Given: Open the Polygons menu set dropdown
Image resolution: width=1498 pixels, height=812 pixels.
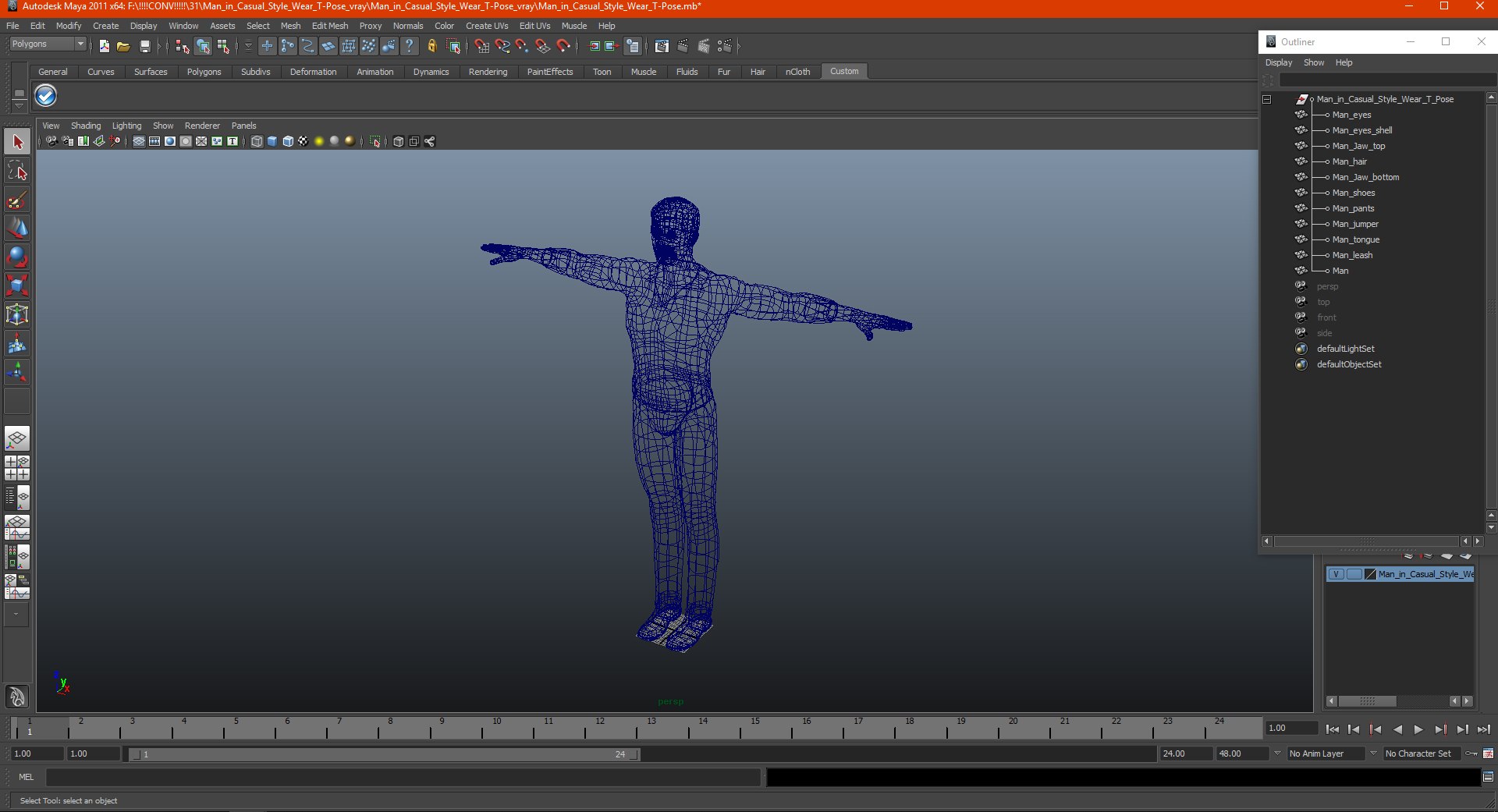Looking at the screenshot, I should [x=80, y=44].
